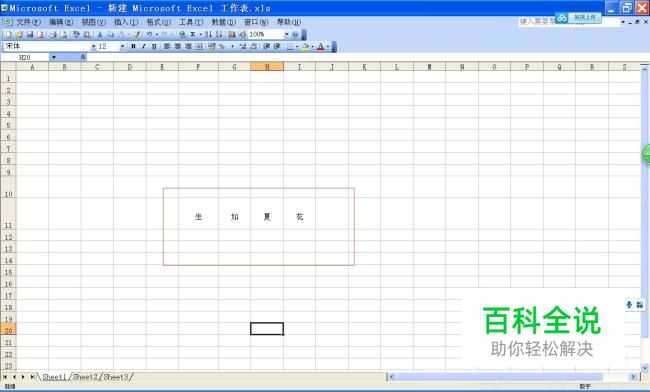Click the Copy icon
650x392 pixels.
(111, 34)
